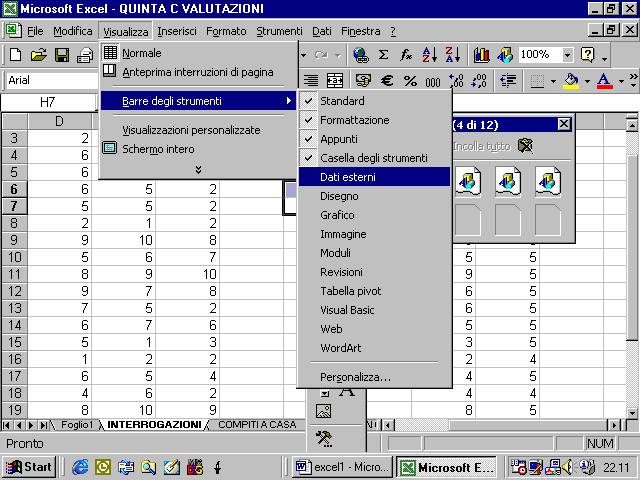Select Anteprima interruzioni di pagina
640x480 pixels.
click(x=198, y=72)
